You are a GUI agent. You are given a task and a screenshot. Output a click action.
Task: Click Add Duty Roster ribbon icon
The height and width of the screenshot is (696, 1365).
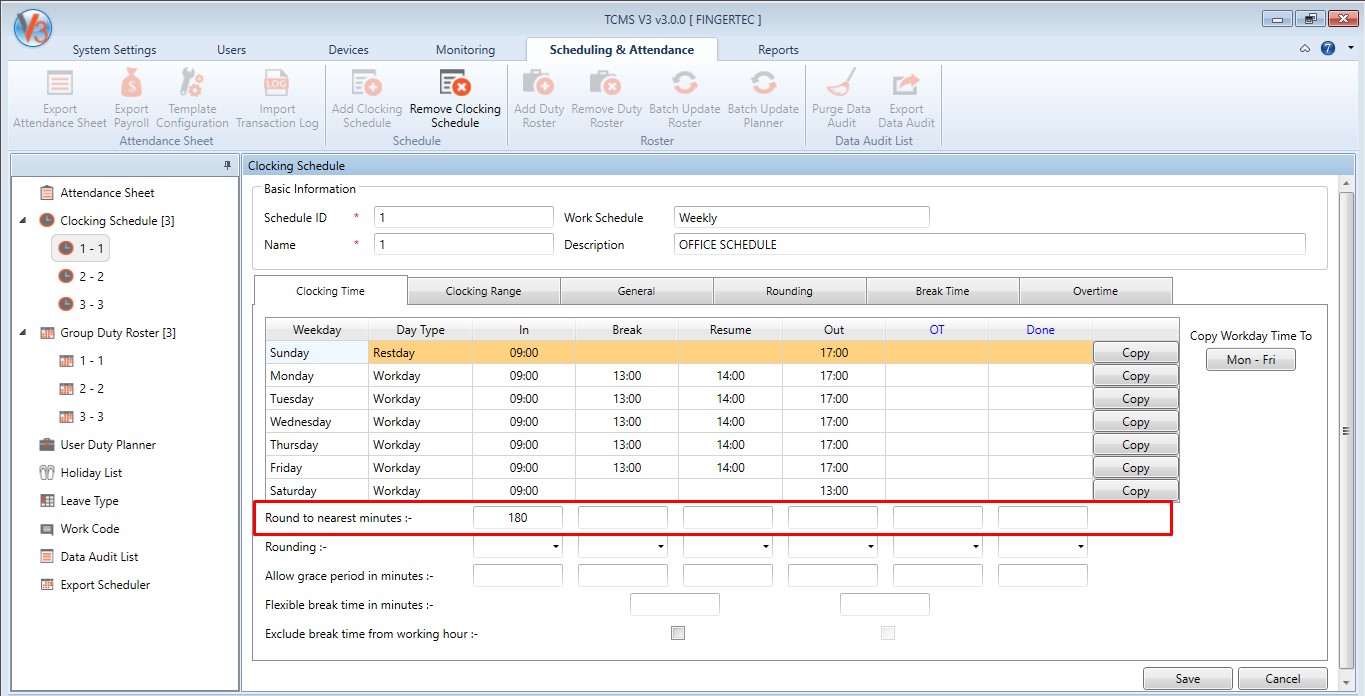coord(539,98)
